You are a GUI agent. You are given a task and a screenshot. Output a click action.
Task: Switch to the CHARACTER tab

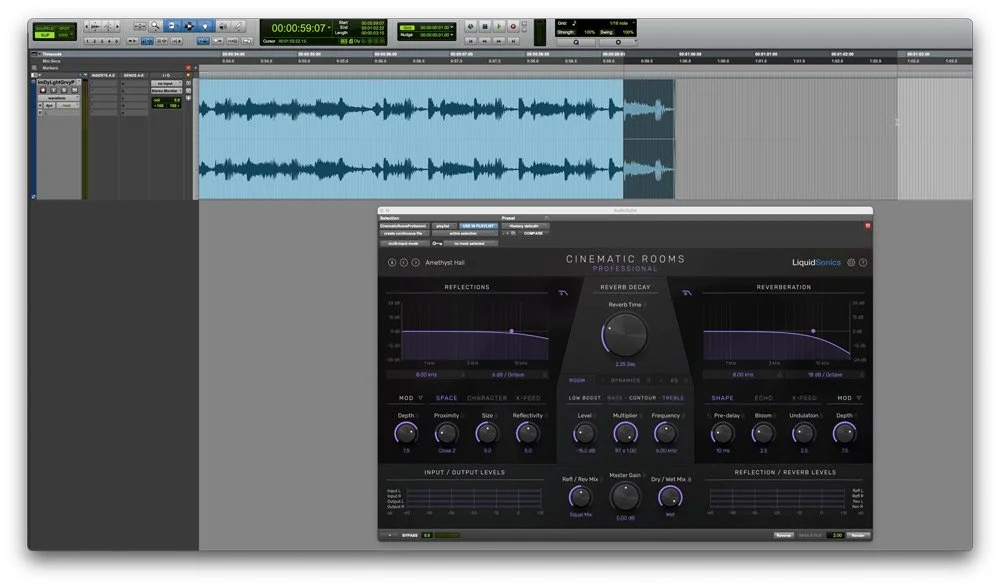click(487, 398)
